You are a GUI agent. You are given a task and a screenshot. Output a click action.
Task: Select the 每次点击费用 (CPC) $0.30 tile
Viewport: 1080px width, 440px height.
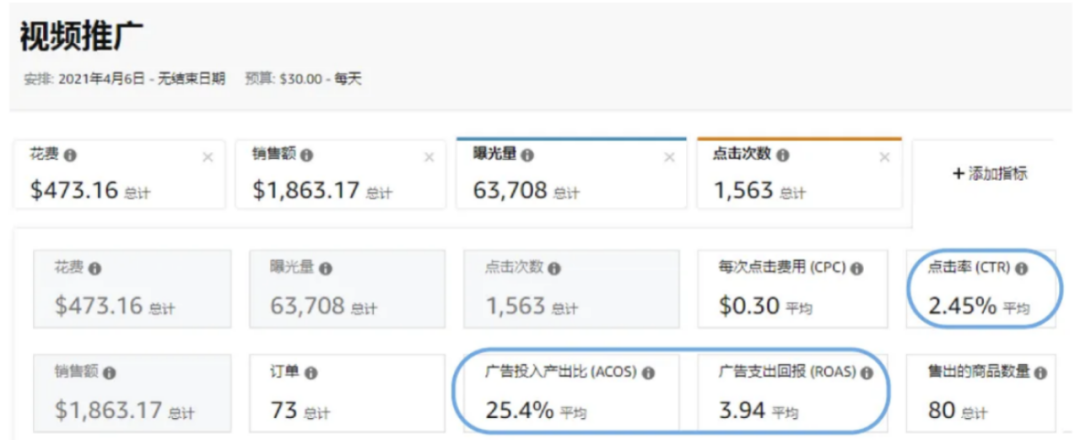793,289
